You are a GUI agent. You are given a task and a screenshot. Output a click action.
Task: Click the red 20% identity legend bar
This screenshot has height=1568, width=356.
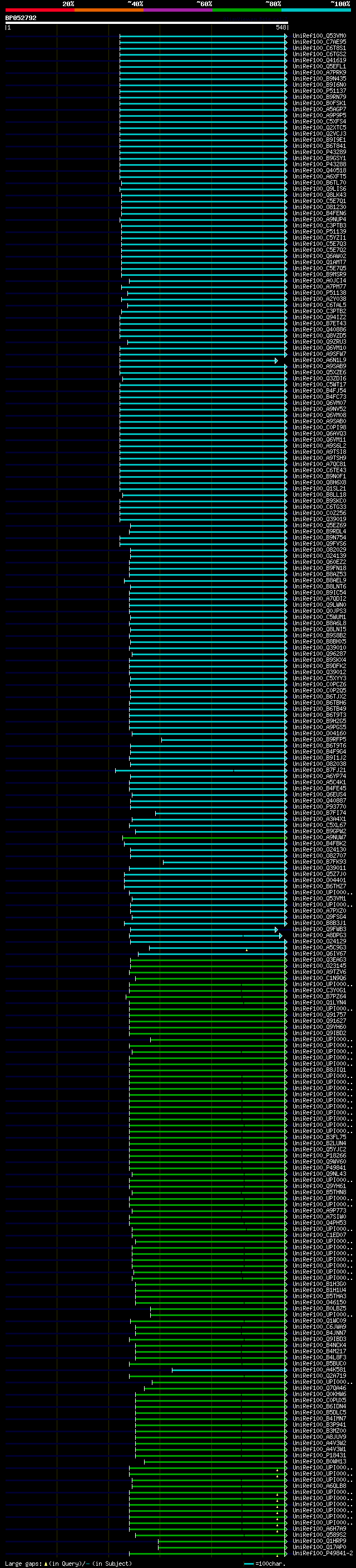click(39, 10)
